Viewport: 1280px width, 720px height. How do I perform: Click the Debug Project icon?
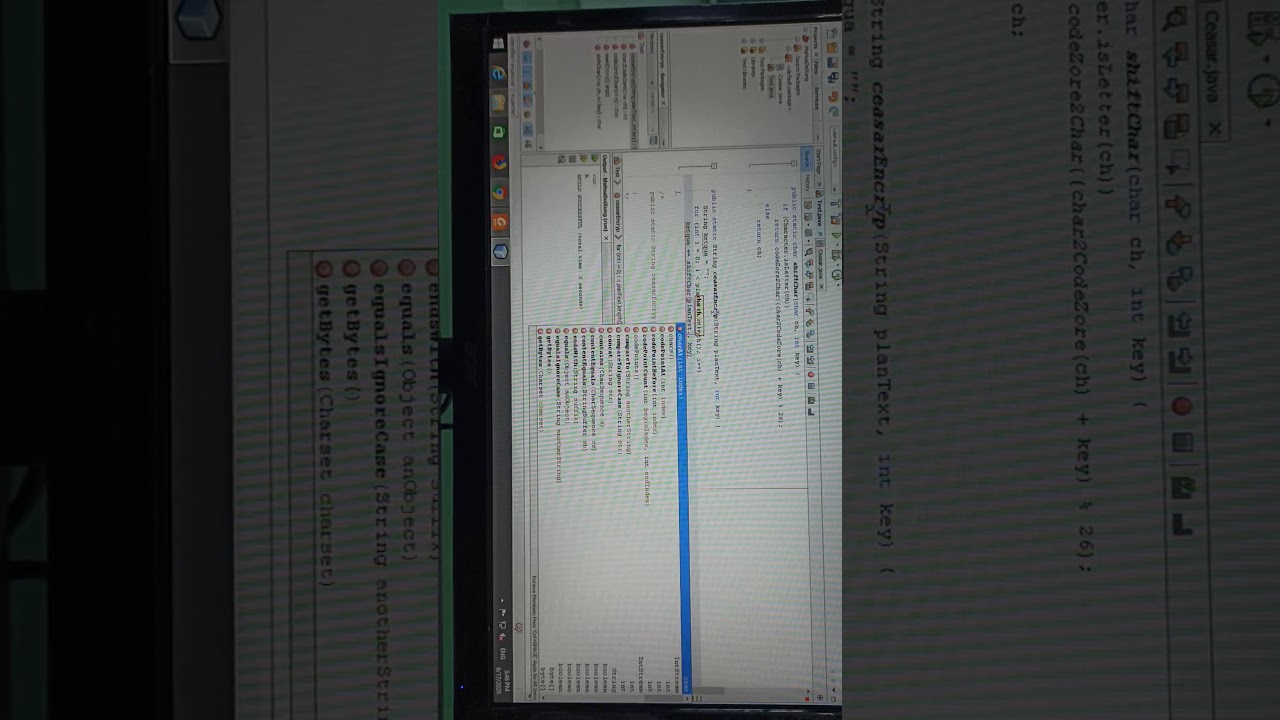[x=836, y=254]
